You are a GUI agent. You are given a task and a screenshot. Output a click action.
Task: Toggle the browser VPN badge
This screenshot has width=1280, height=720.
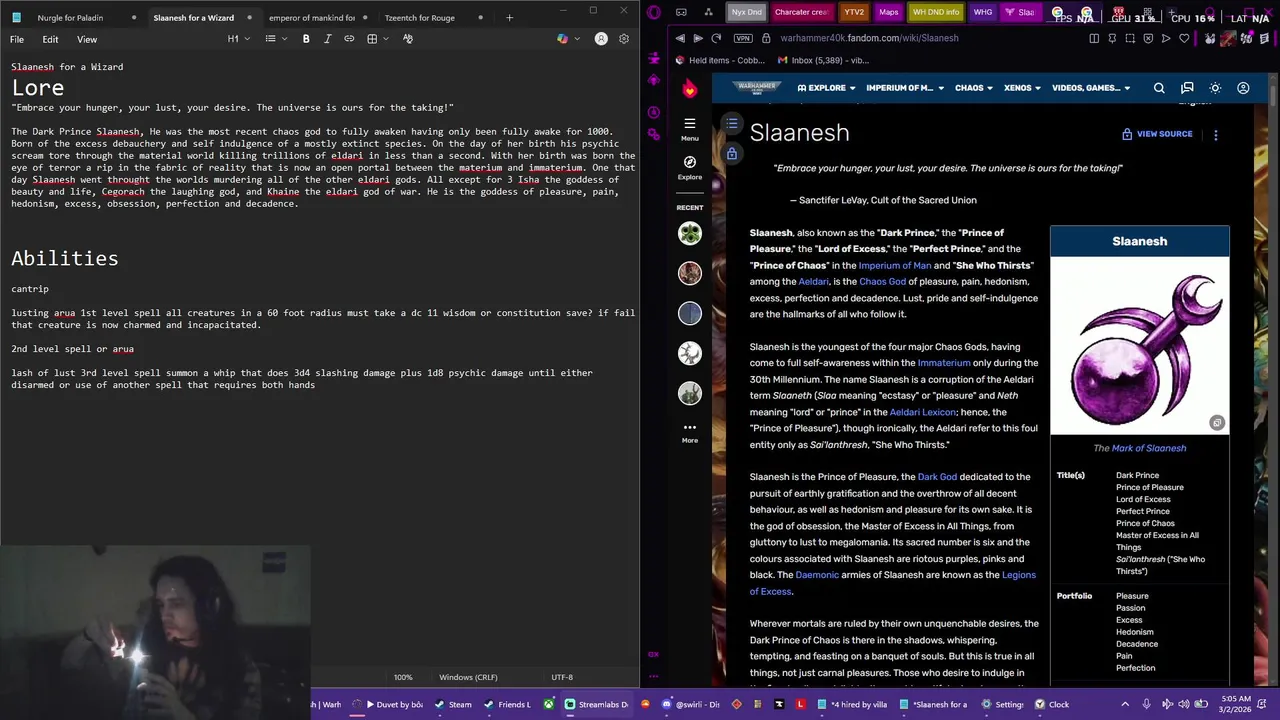click(x=742, y=38)
